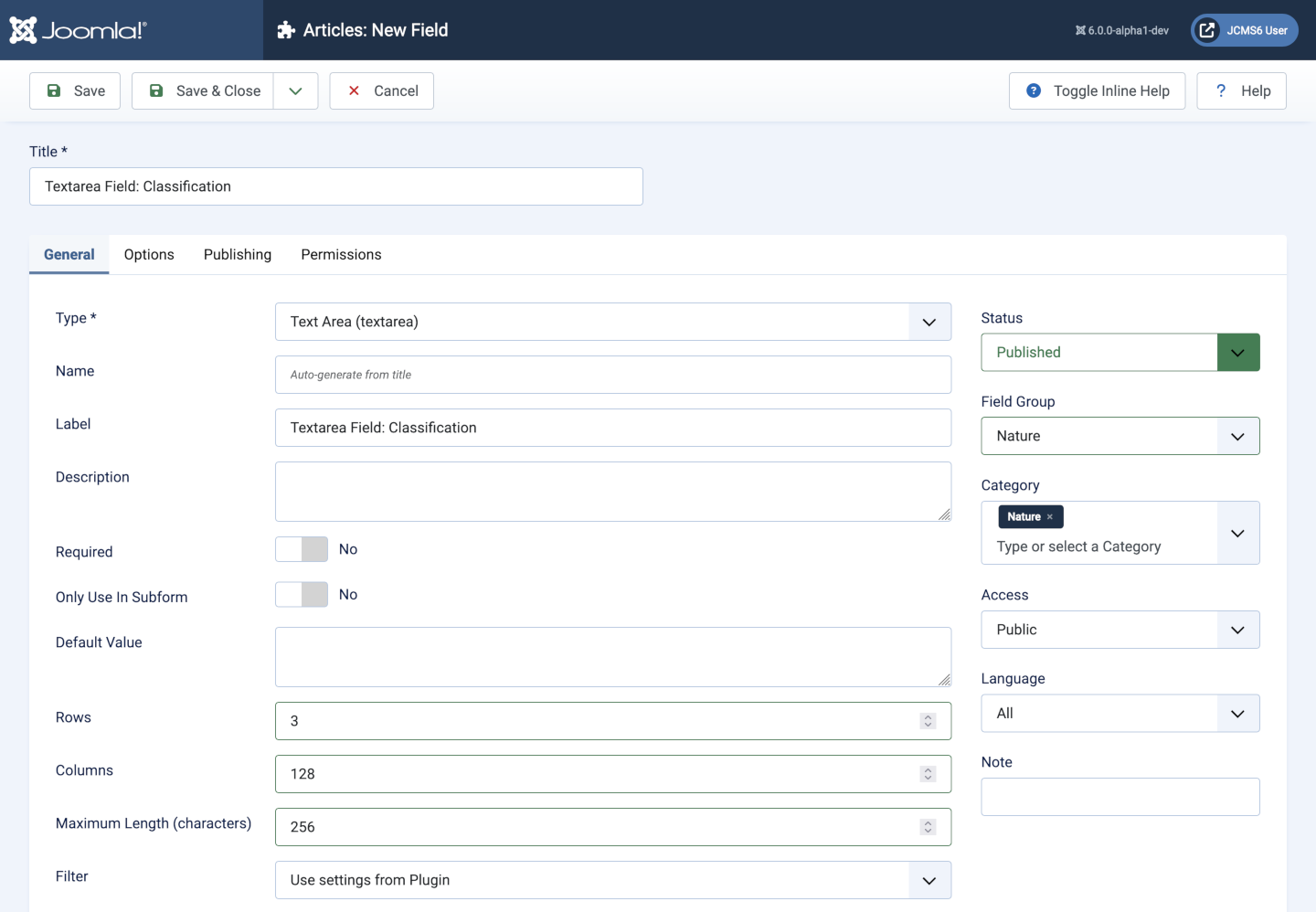The height and width of the screenshot is (912, 1316).
Task: Click the Rows number stepper
Action: [x=928, y=721]
